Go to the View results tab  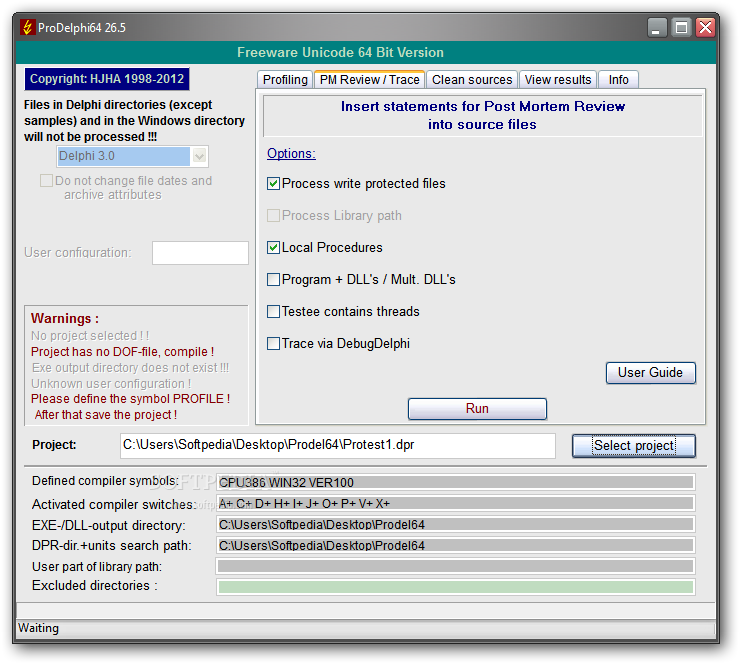(x=558, y=80)
